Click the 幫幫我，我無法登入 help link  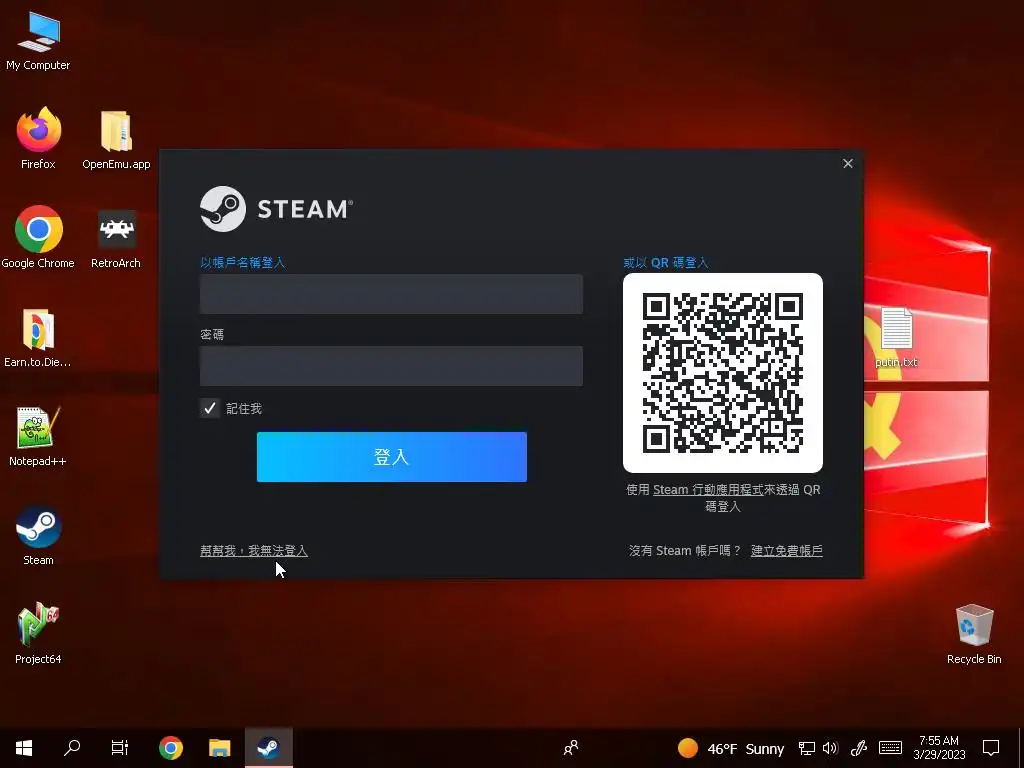coord(253,551)
